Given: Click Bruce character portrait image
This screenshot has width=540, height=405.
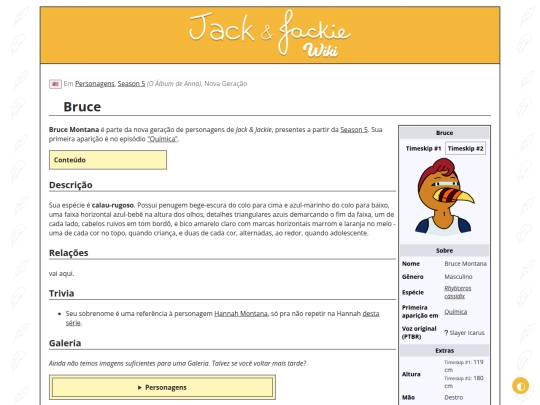Looking at the screenshot, I should point(444,197).
